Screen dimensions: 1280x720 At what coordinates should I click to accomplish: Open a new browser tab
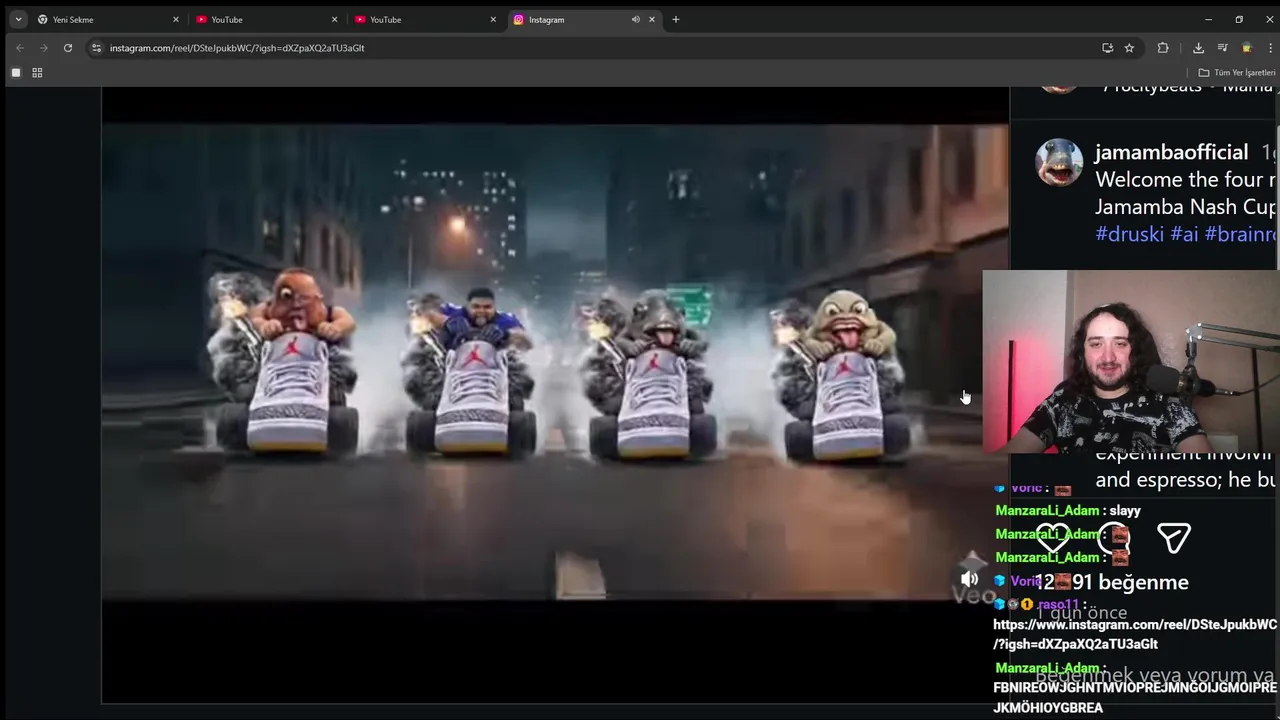pos(676,19)
